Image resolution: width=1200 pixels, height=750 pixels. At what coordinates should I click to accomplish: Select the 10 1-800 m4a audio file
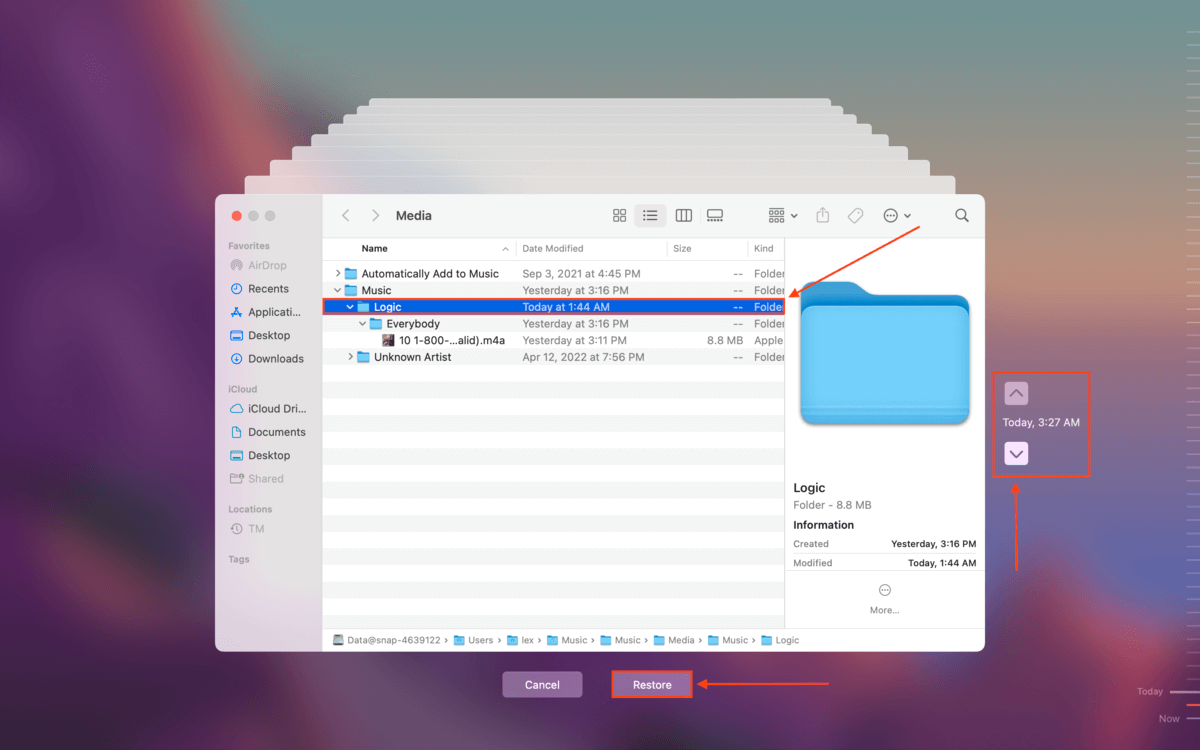554,340
